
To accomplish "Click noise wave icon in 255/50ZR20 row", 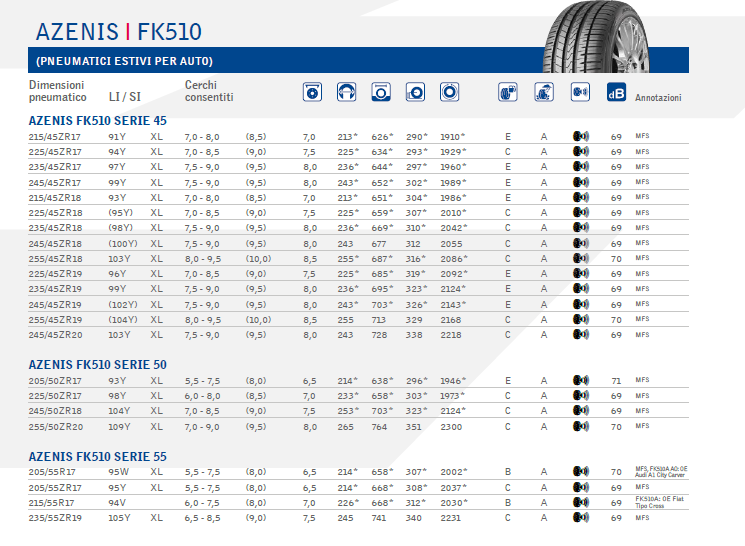I will pos(579,427).
